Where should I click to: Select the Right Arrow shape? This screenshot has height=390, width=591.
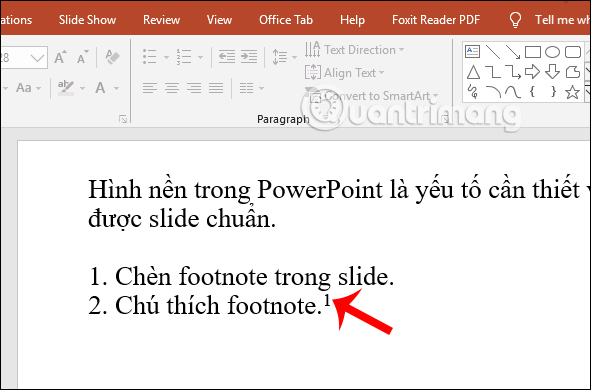pyautogui.click(x=532, y=72)
